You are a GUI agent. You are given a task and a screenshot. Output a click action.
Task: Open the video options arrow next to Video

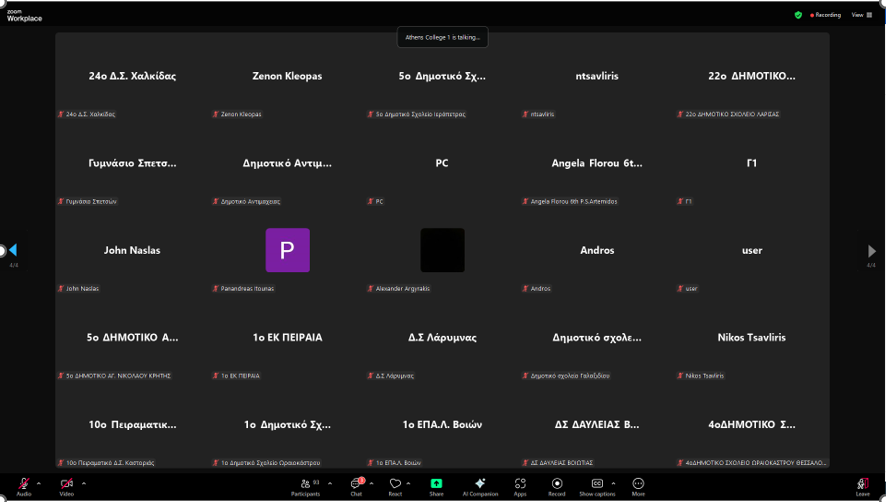84,483
